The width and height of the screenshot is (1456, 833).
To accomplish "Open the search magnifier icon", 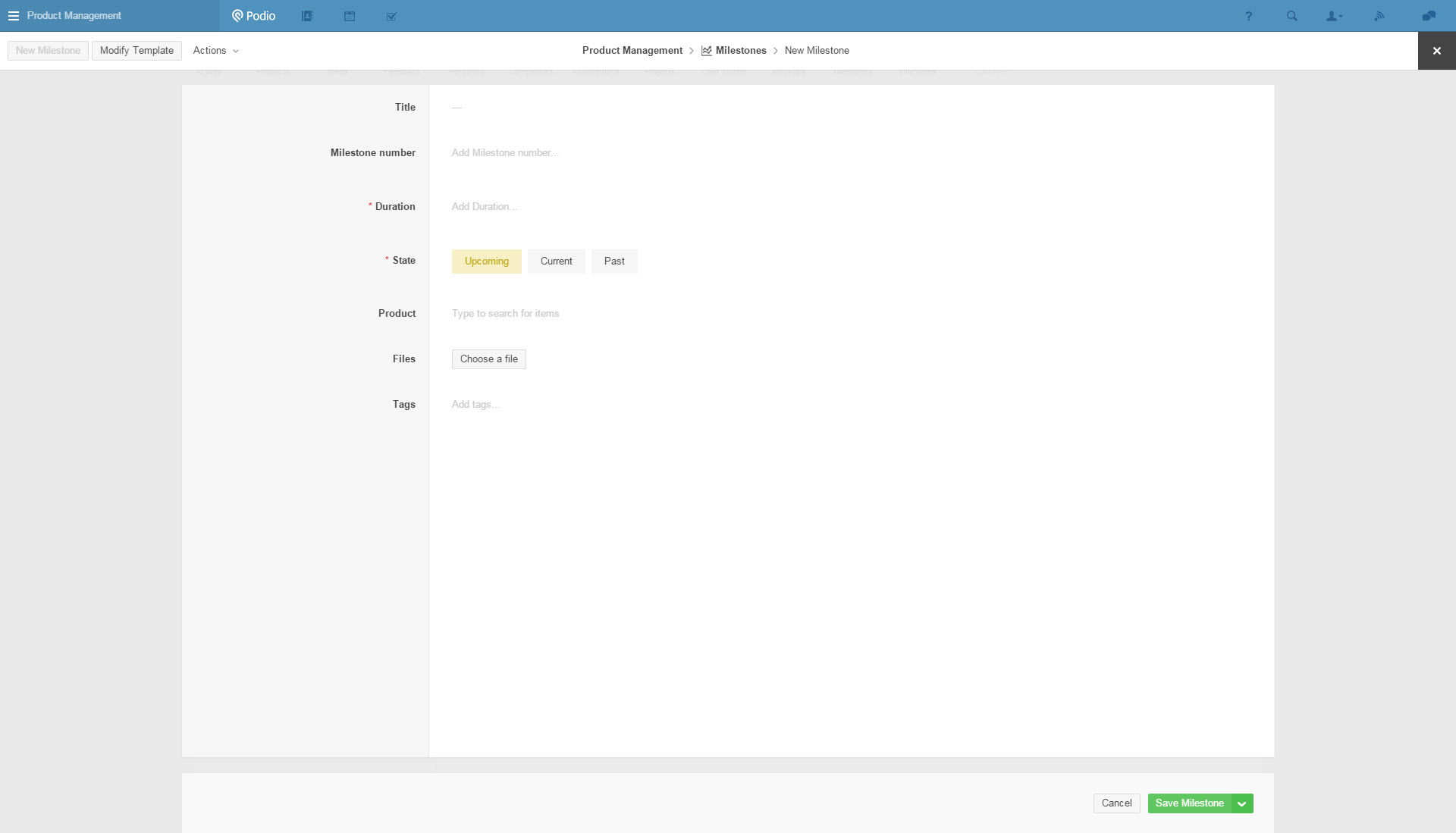I will 1291,16.
